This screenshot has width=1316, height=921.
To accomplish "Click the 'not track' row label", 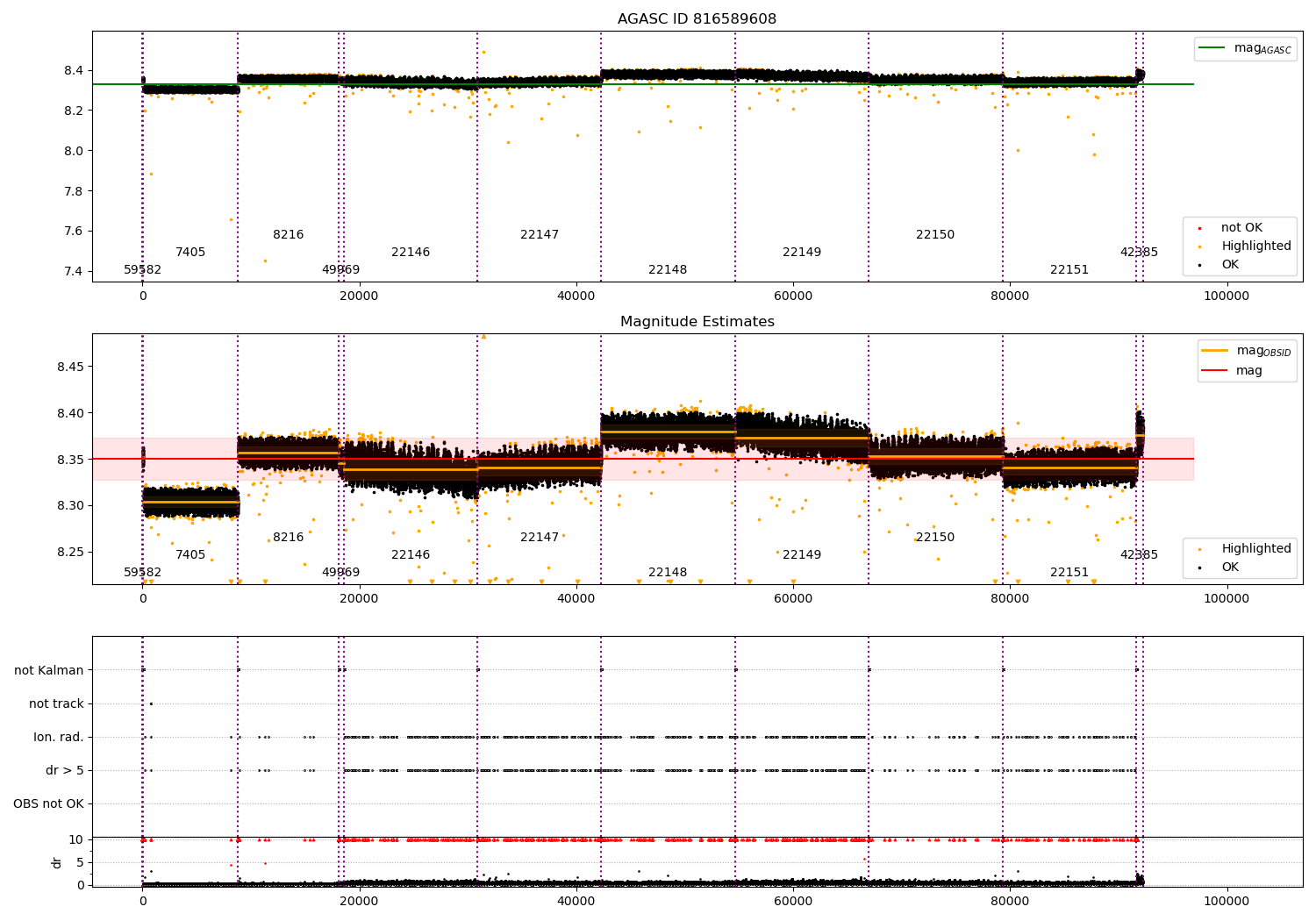I will [56, 703].
